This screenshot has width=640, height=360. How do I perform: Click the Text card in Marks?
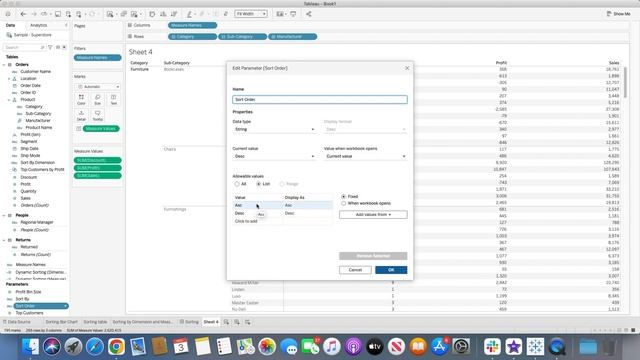point(113,100)
